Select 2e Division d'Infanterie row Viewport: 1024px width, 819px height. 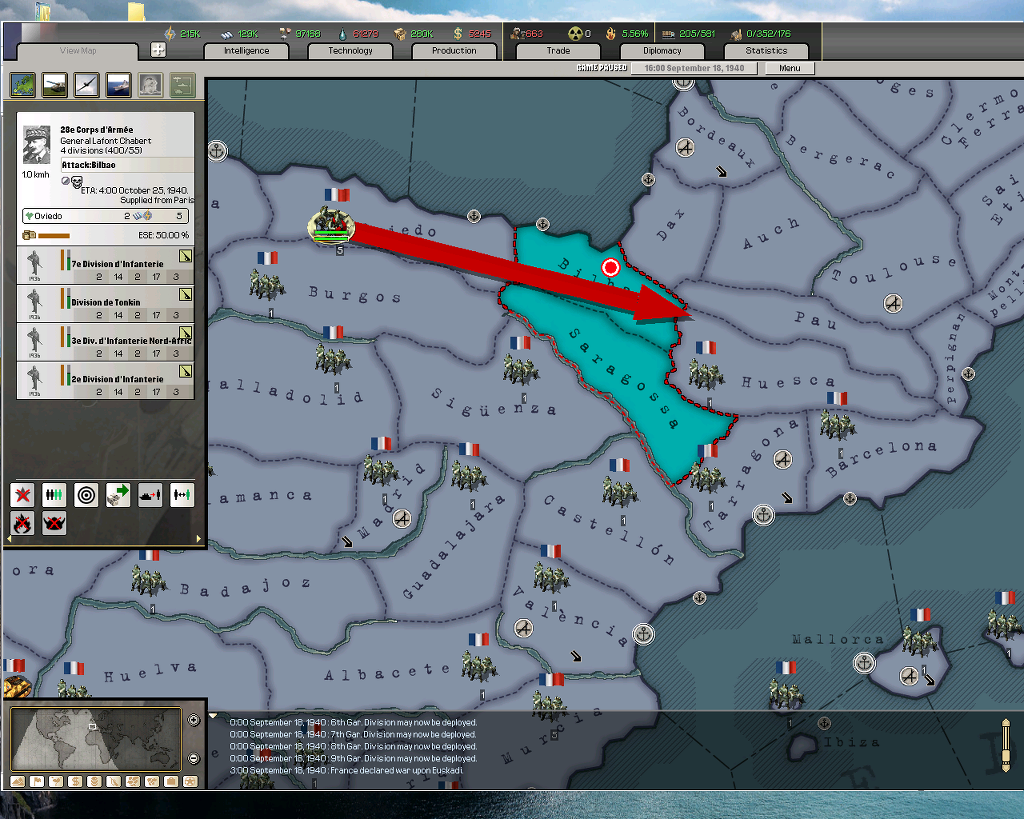[105, 379]
